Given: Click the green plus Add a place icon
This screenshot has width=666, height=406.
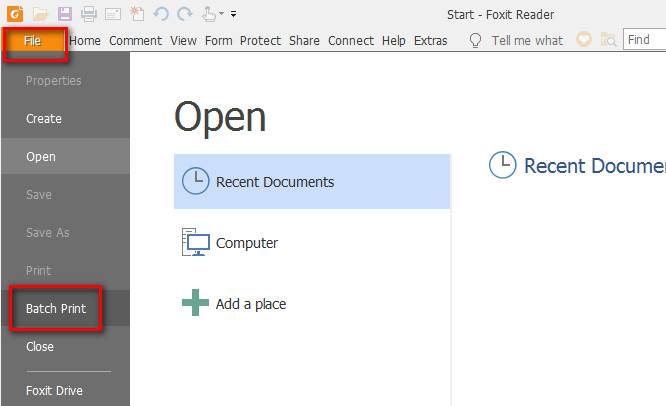Looking at the screenshot, I should (195, 303).
